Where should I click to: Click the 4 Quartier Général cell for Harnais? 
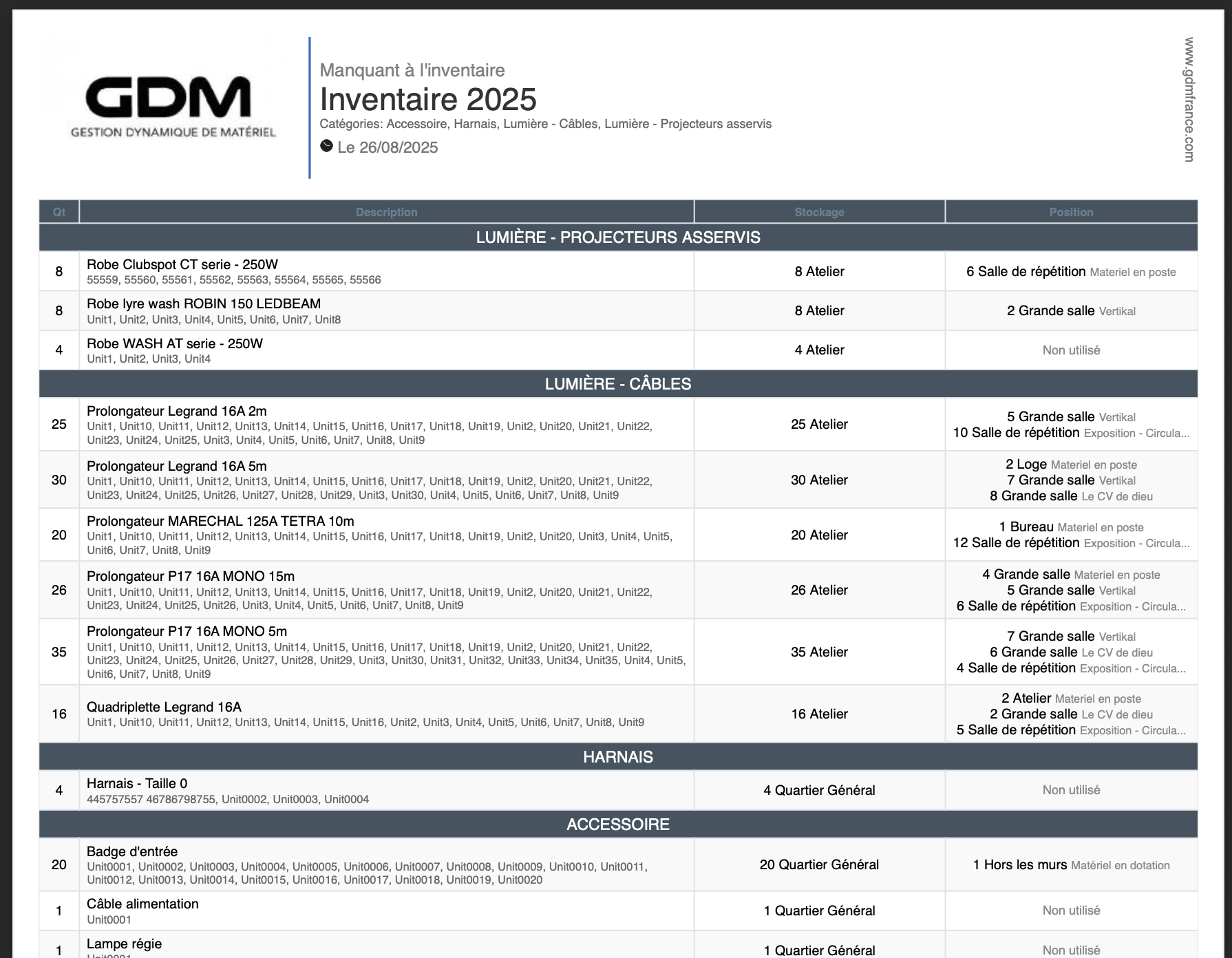[x=819, y=791]
